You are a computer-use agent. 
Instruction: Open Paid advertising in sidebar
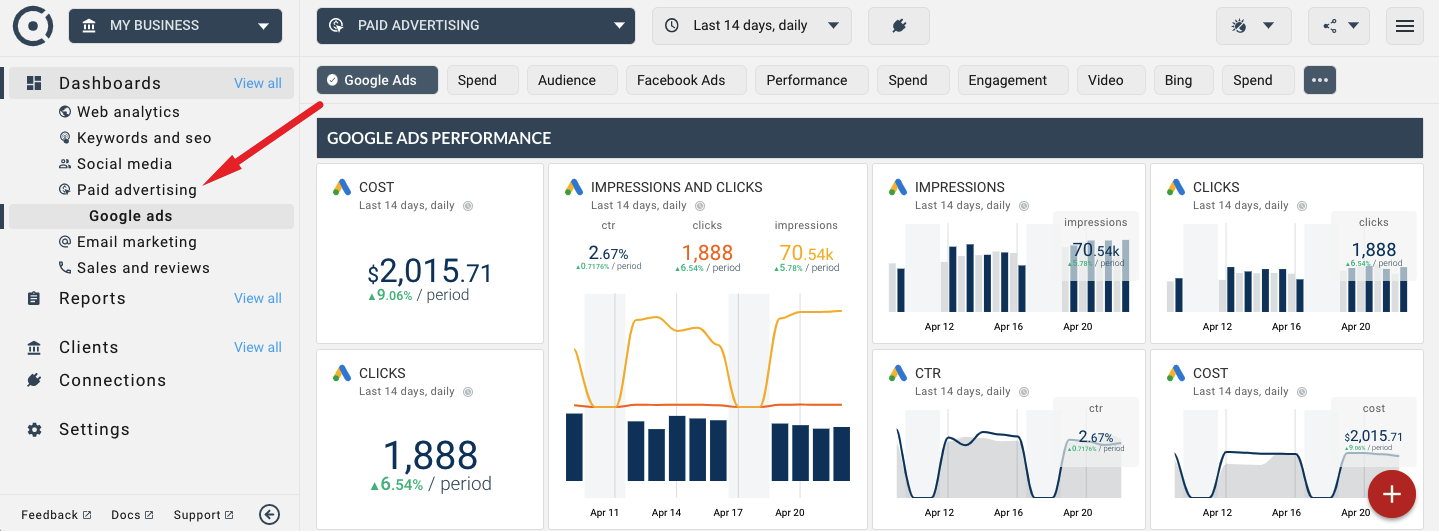click(x=137, y=190)
